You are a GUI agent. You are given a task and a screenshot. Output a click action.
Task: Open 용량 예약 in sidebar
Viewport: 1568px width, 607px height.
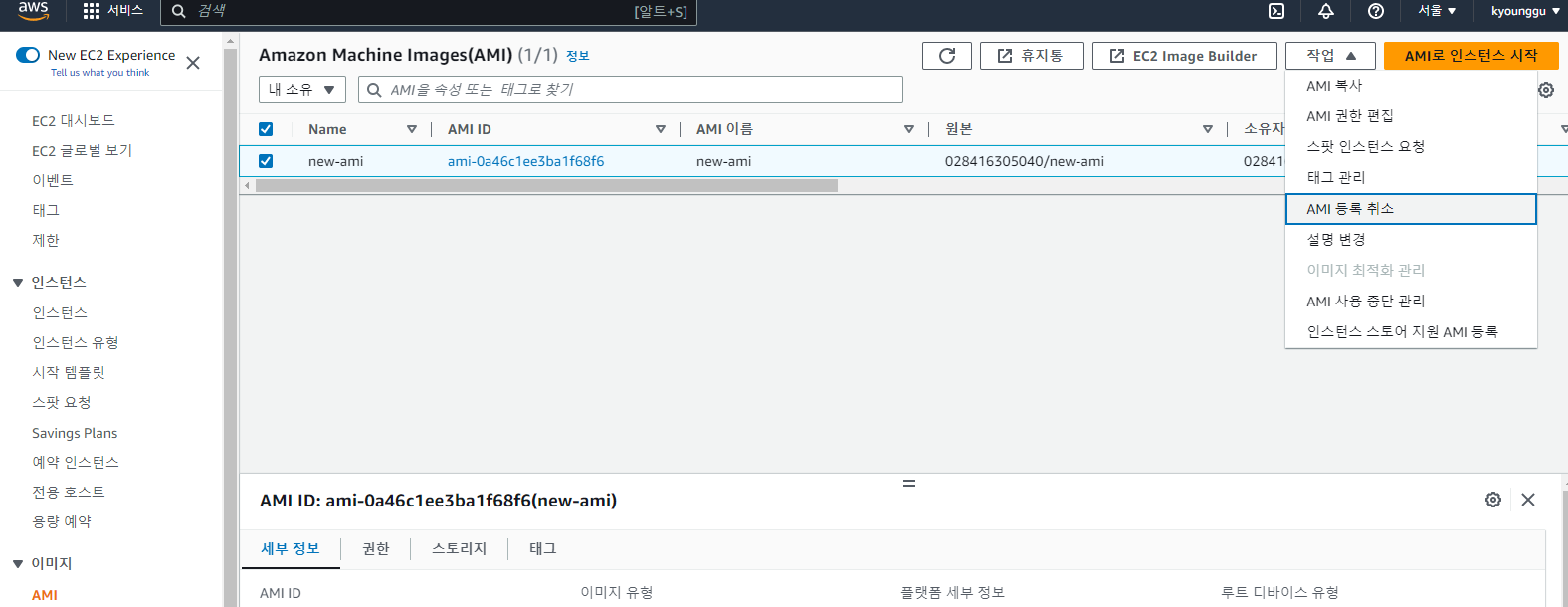pos(62,522)
